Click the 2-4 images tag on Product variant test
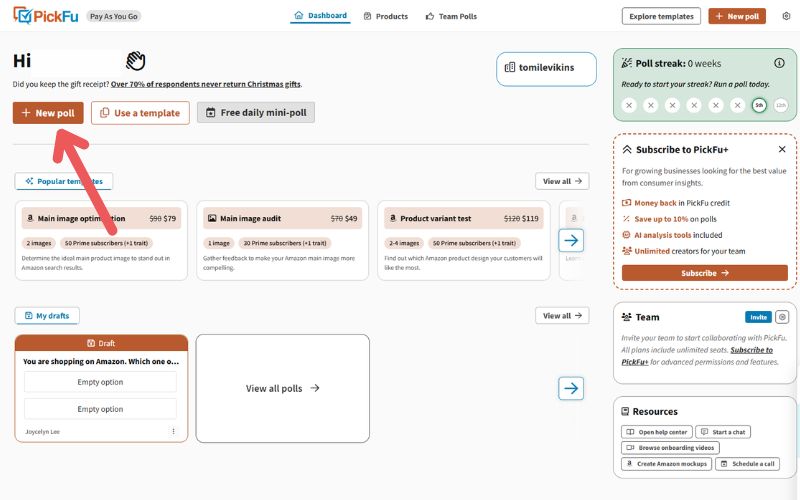The width and height of the screenshot is (800, 500). [x=404, y=243]
